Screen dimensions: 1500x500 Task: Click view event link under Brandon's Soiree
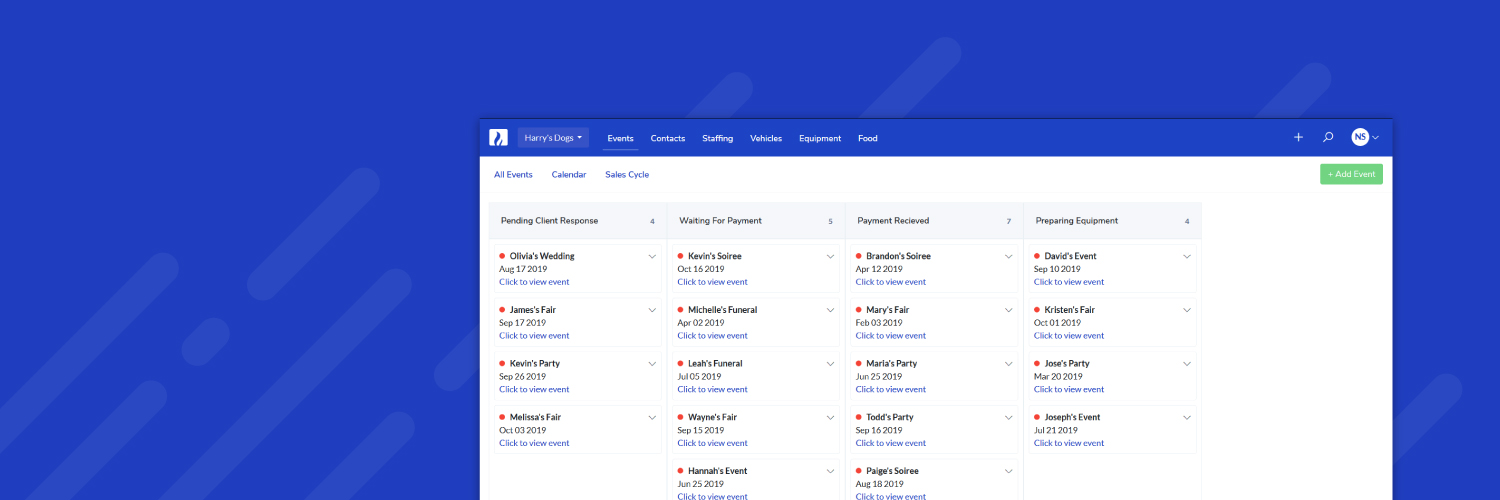[891, 282]
